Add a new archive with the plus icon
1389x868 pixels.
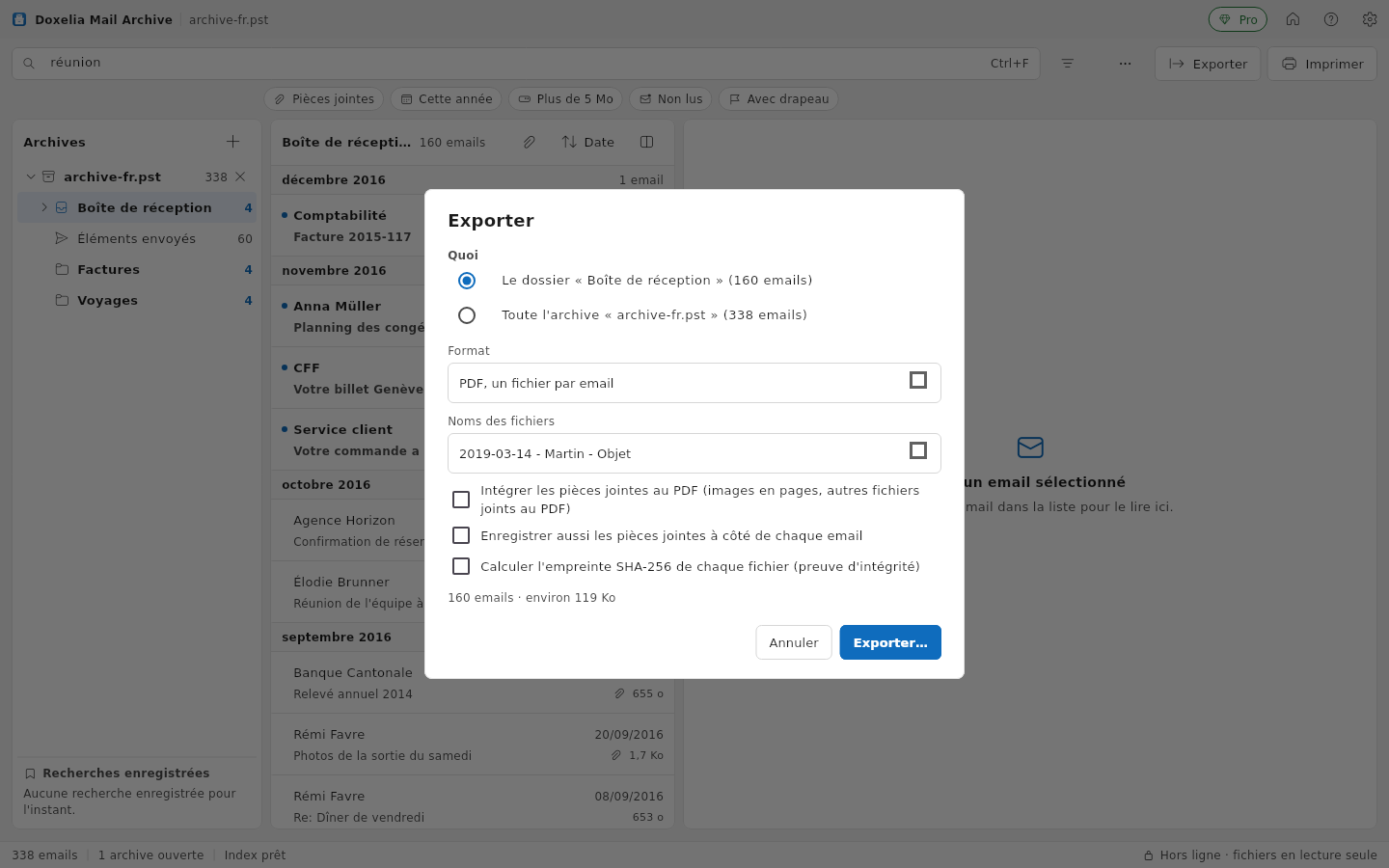click(x=232, y=142)
